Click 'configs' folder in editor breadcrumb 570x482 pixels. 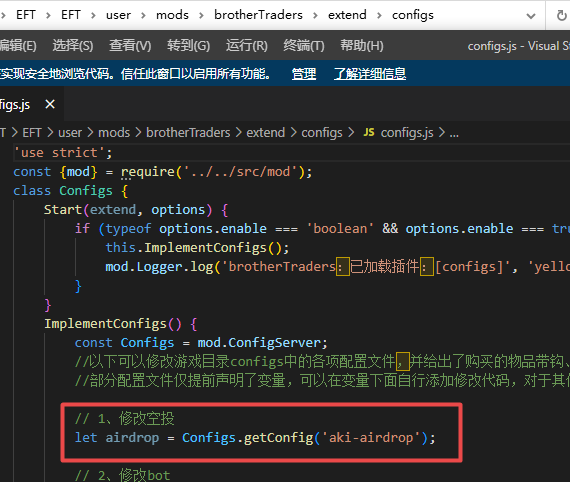322,133
